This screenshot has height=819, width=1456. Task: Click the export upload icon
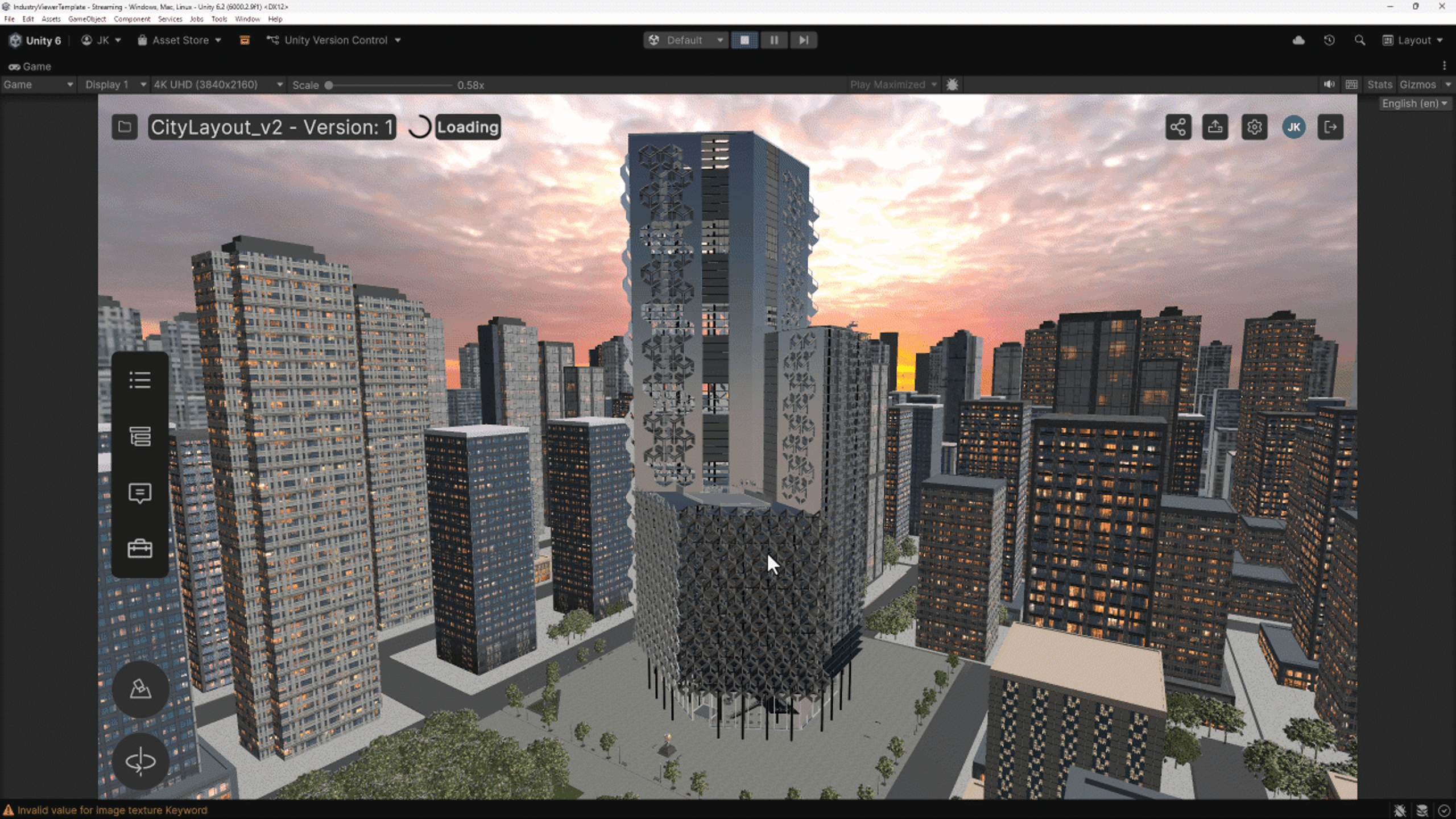tap(1215, 127)
